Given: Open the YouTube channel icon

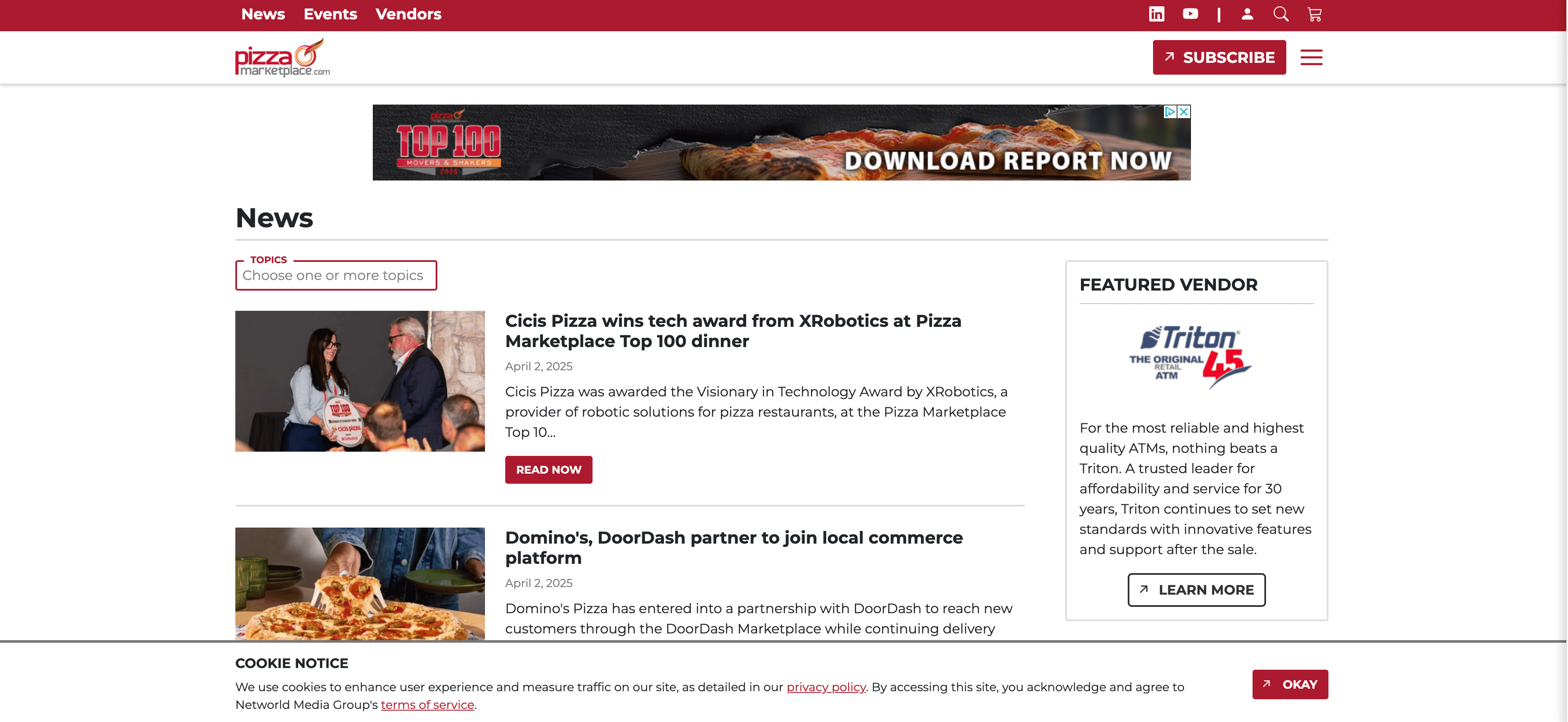Looking at the screenshot, I should 1190,14.
